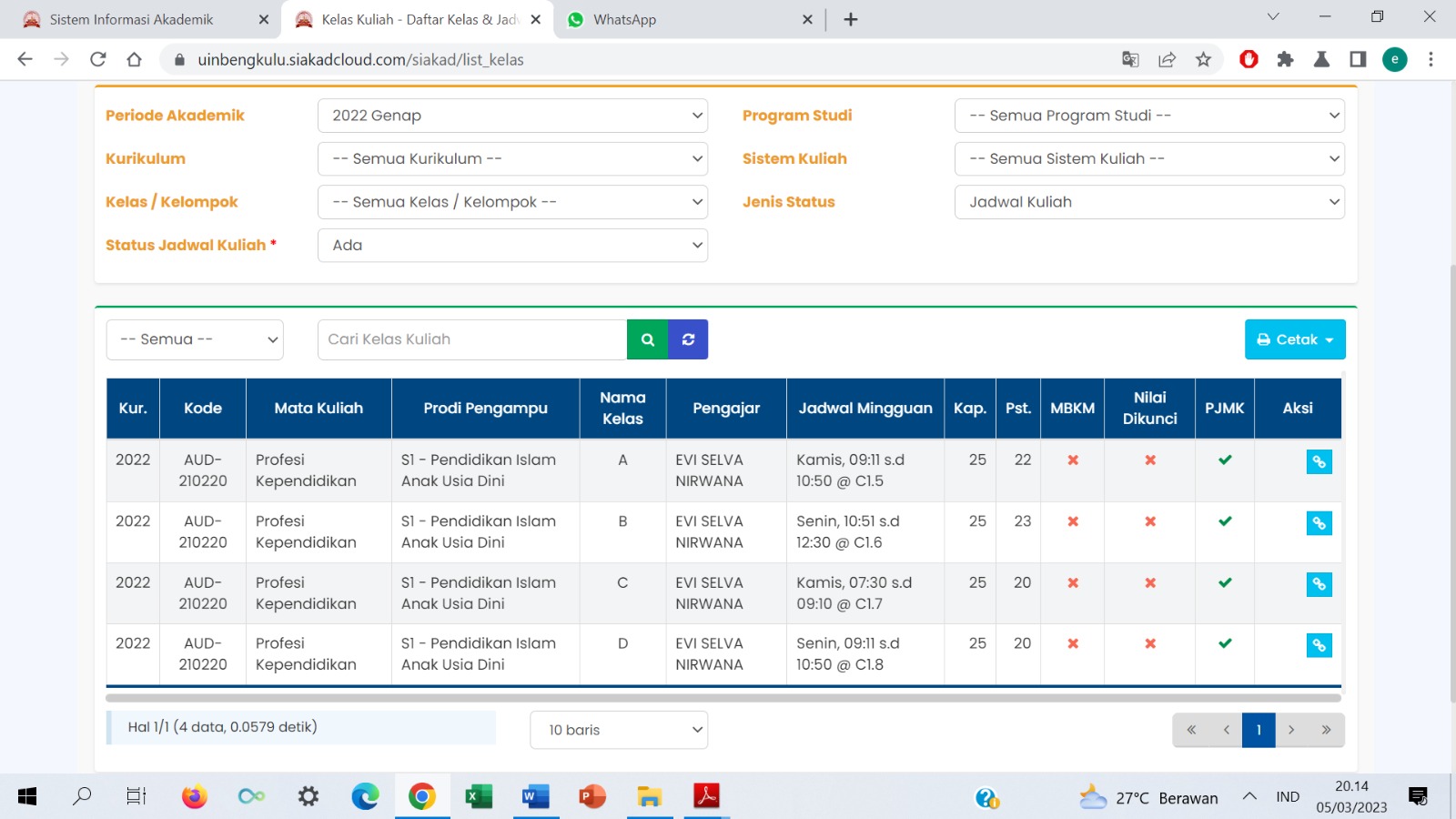Click the Cari Kelas Kuliah search field
The image size is (1456, 819).
click(471, 339)
